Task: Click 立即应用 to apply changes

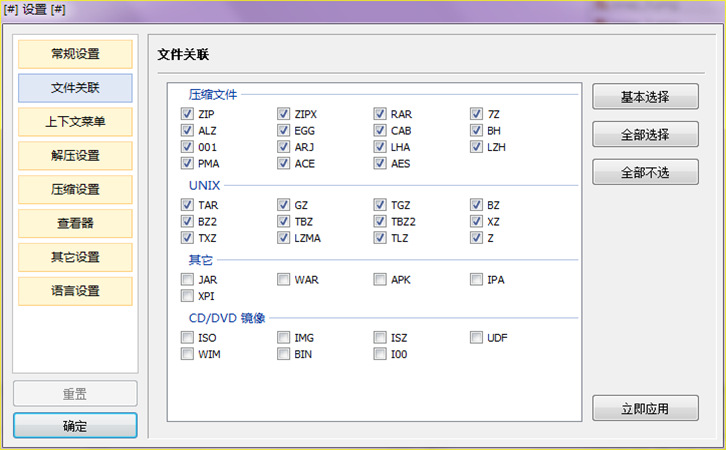Action: (x=644, y=409)
